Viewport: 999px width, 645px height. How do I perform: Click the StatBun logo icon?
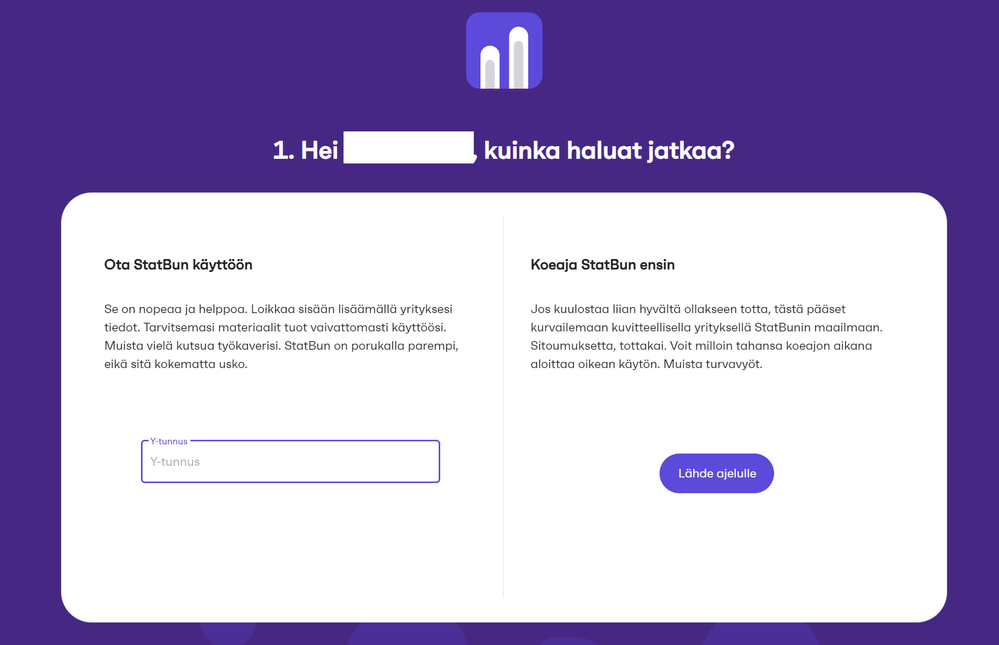click(504, 50)
